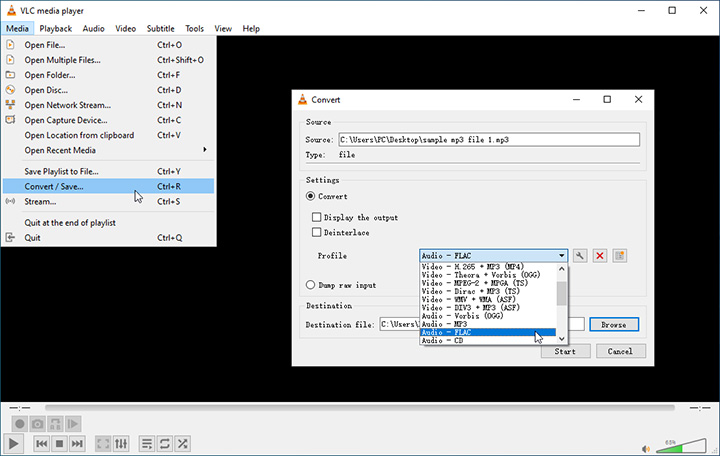Create a new profile with the rightmost profile icon

click(620, 256)
